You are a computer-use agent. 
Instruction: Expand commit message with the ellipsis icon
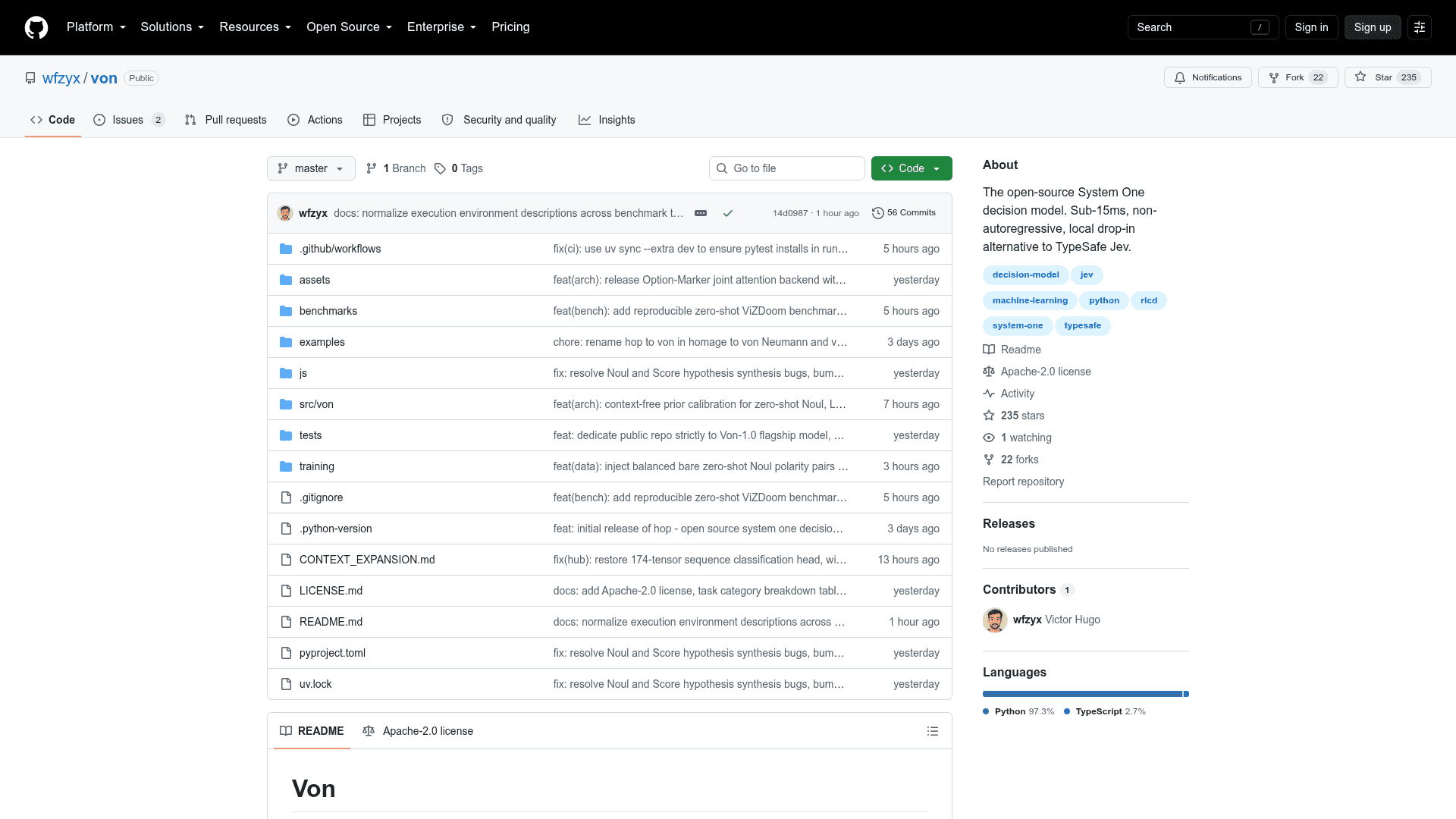point(701,213)
